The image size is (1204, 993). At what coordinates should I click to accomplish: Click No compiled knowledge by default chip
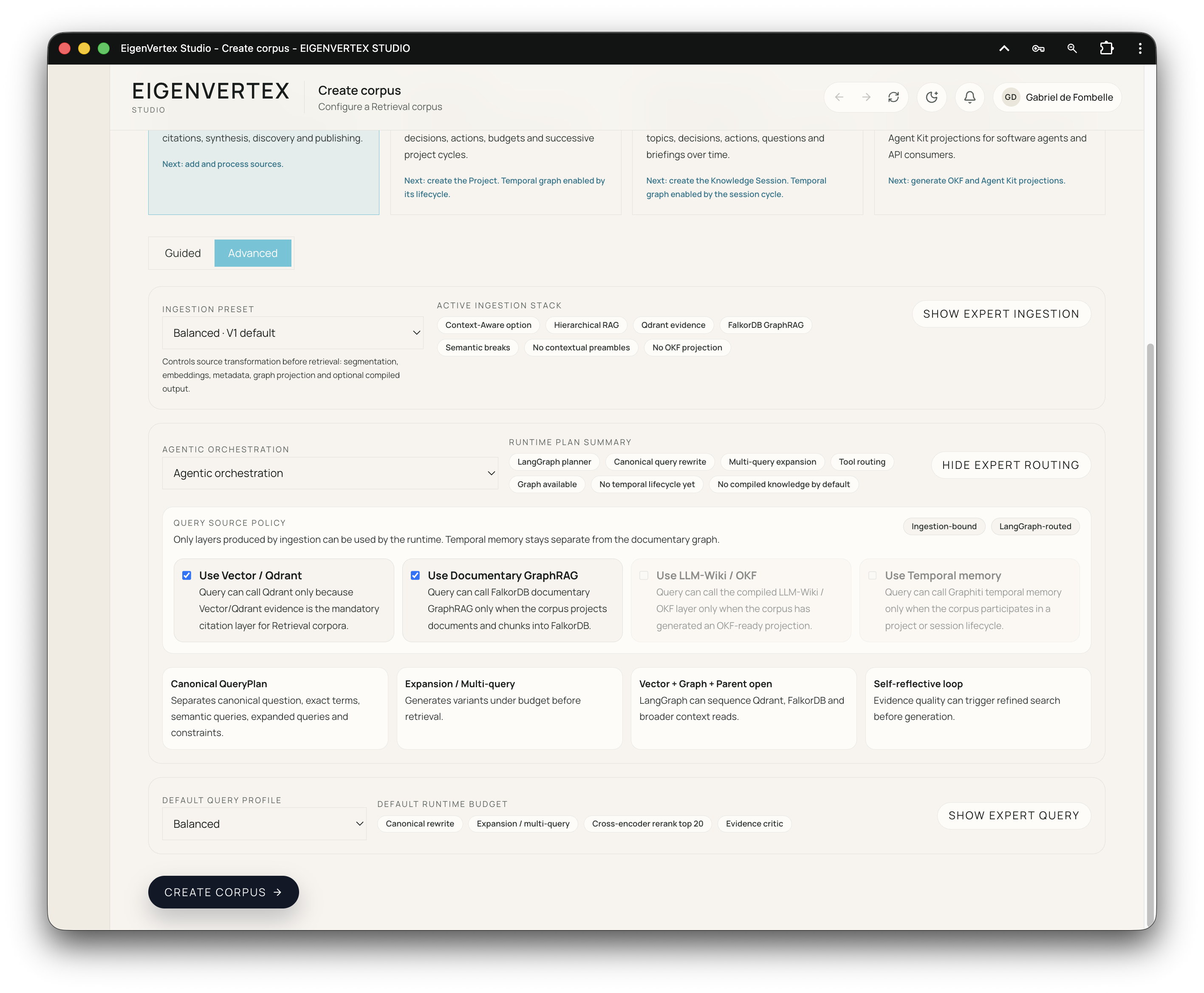tap(783, 485)
